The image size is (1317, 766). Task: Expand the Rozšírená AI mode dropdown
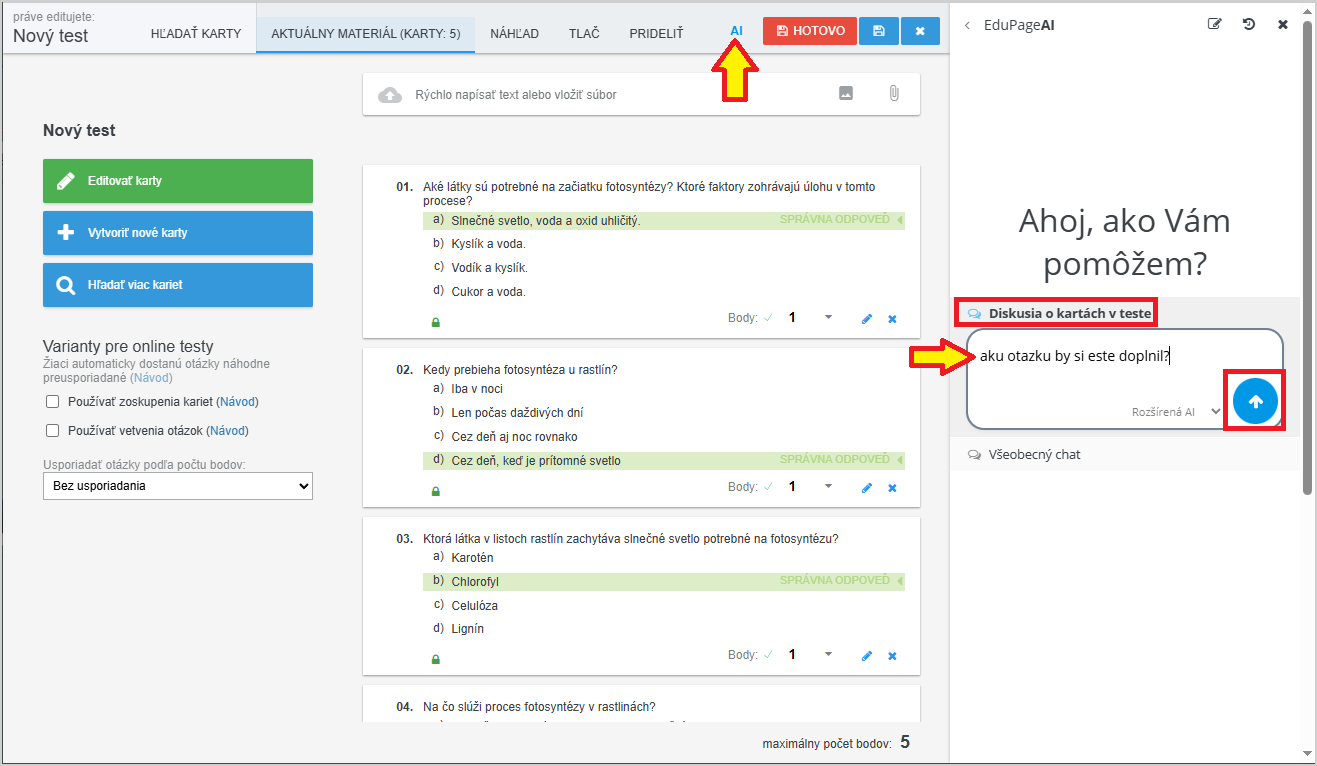pyautogui.click(x=1215, y=411)
